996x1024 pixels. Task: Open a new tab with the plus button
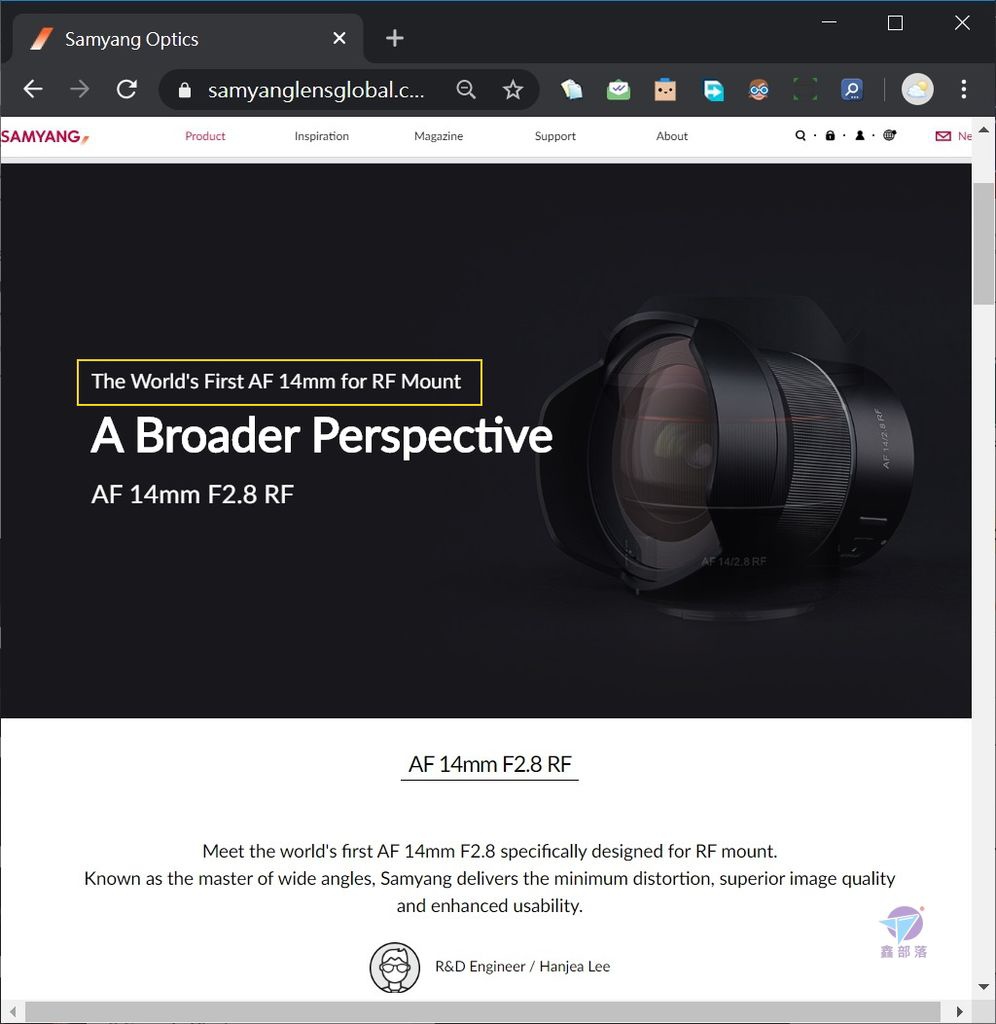tap(394, 39)
